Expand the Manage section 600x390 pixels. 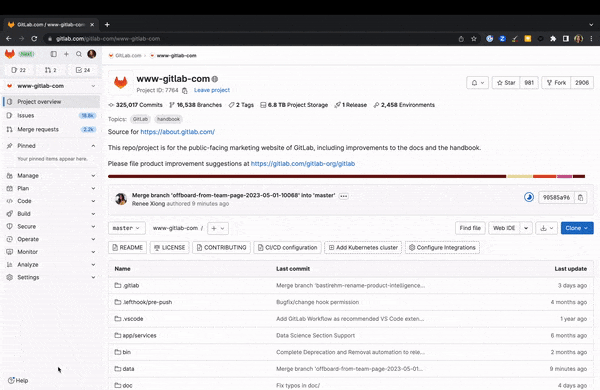51,176
